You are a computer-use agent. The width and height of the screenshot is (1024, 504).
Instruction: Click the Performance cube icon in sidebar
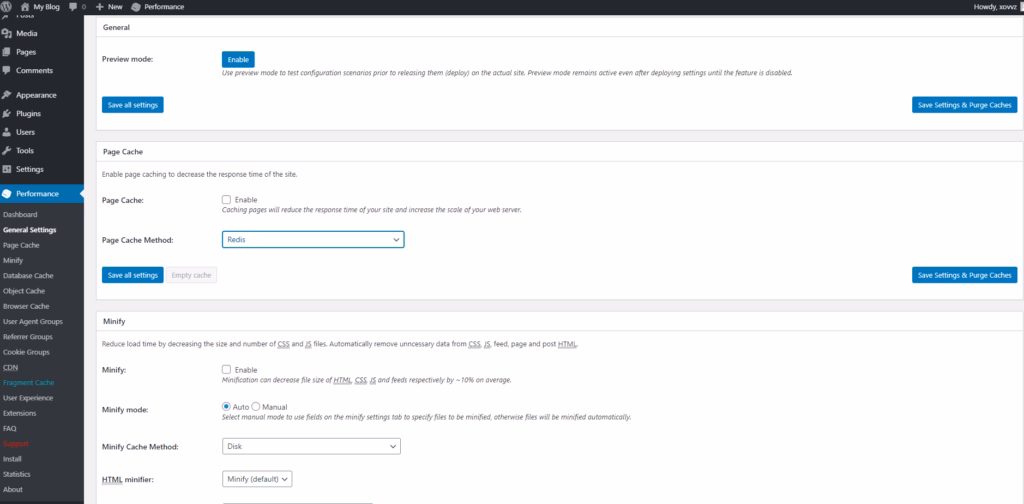pyautogui.click(x=7, y=194)
